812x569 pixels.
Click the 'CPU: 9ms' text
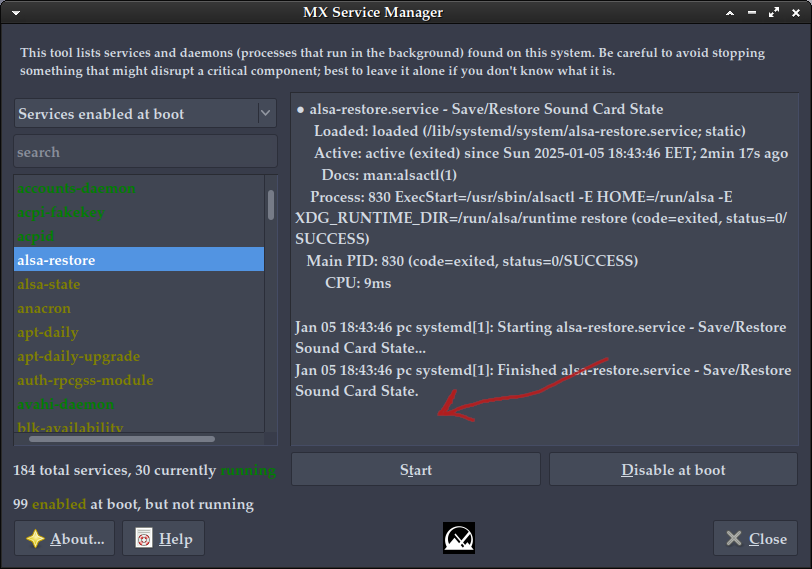click(x=358, y=283)
